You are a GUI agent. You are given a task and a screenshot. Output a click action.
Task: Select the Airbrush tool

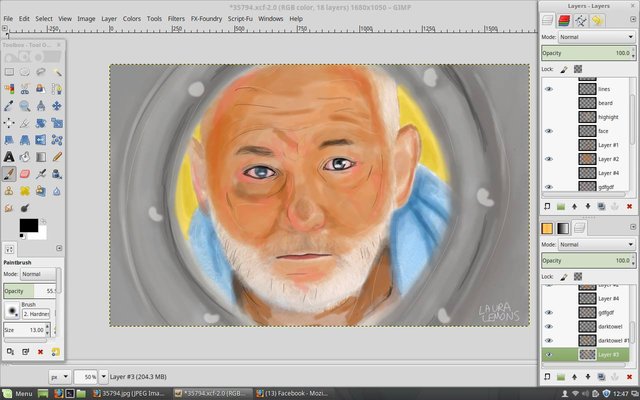click(41, 174)
